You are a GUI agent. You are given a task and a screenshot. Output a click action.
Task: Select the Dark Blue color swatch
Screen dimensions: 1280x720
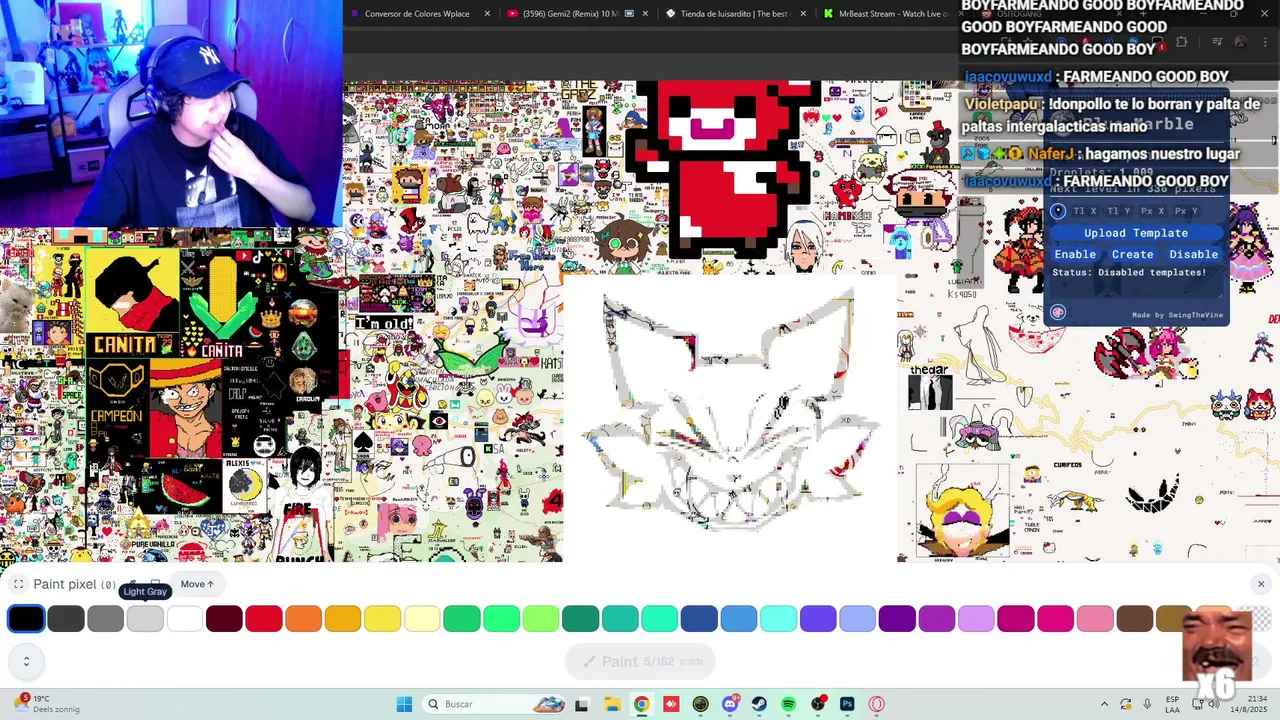pos(699,619)
